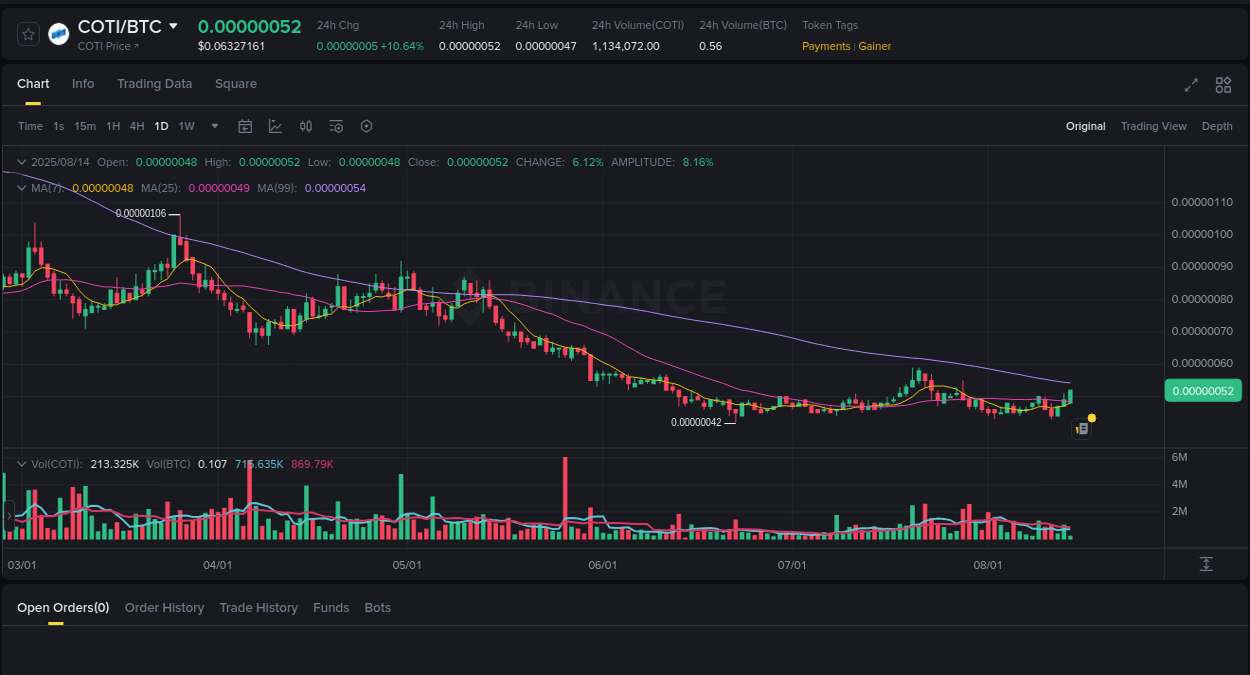This screenshot has width=1250, height=675.
Task: Open the chart layout grid icon
Action: coord(1223,85)
